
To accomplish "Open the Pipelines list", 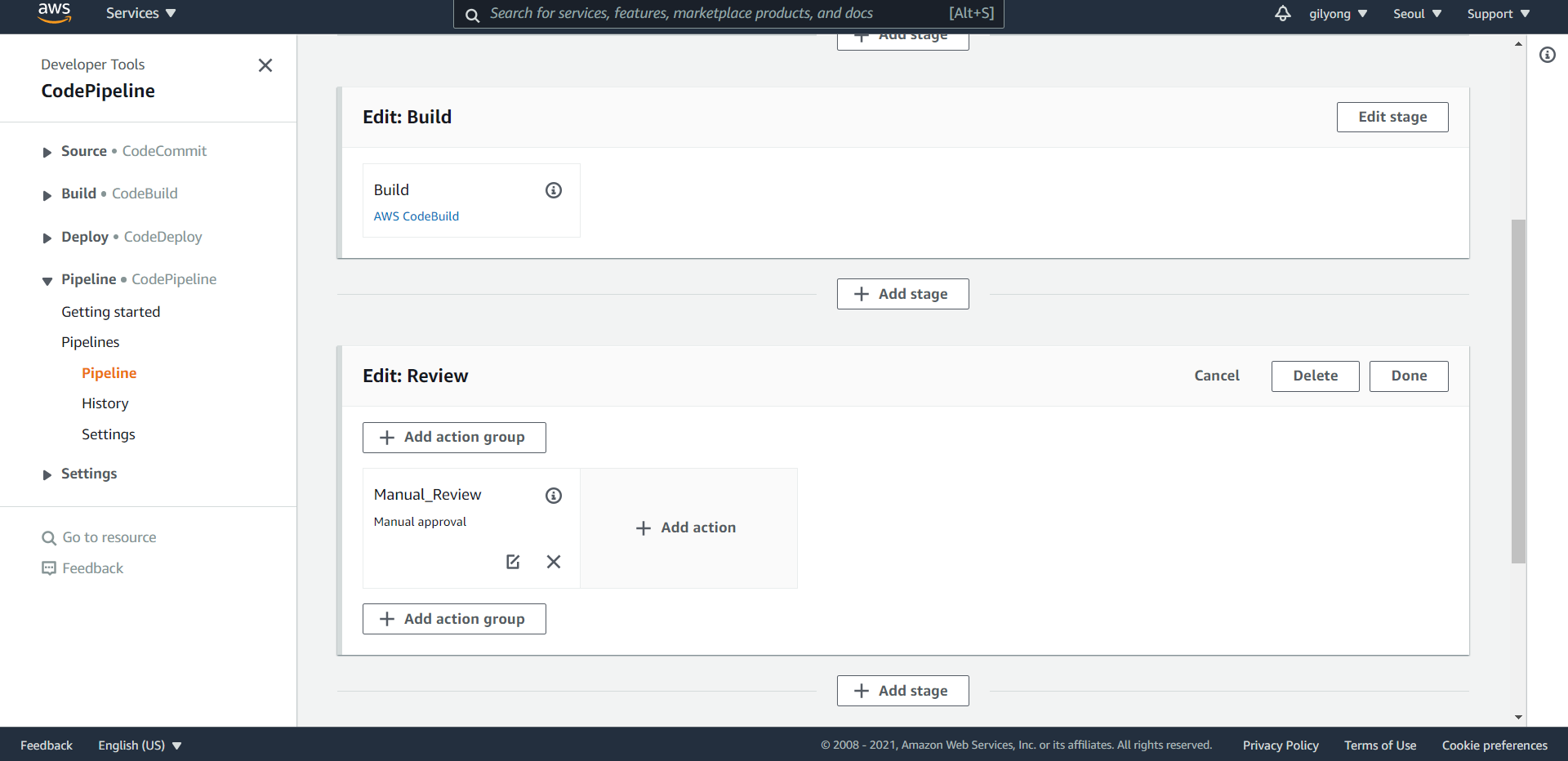I will click(90, 342).
